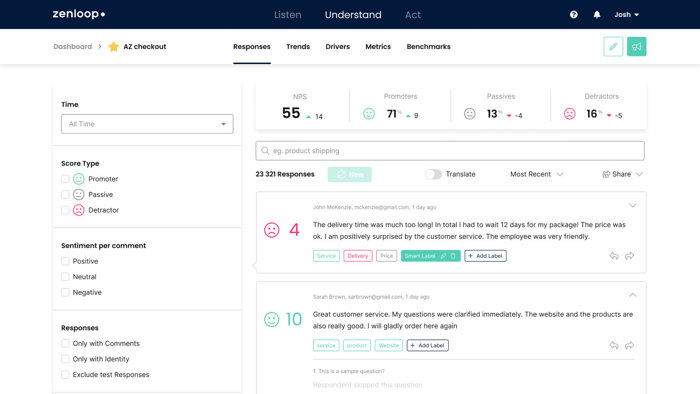700x394 pixels.
Task: Tick Only with Identity
Action: (x=65, y=359)
